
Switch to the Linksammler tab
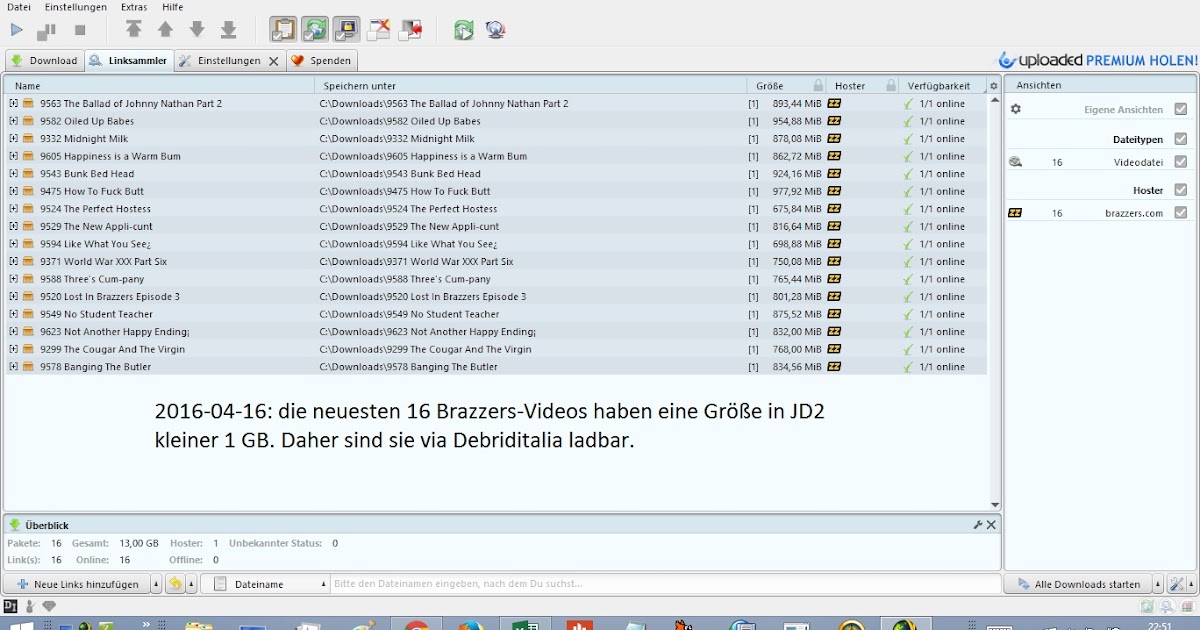pyautogui.click(x=128, y=61)
